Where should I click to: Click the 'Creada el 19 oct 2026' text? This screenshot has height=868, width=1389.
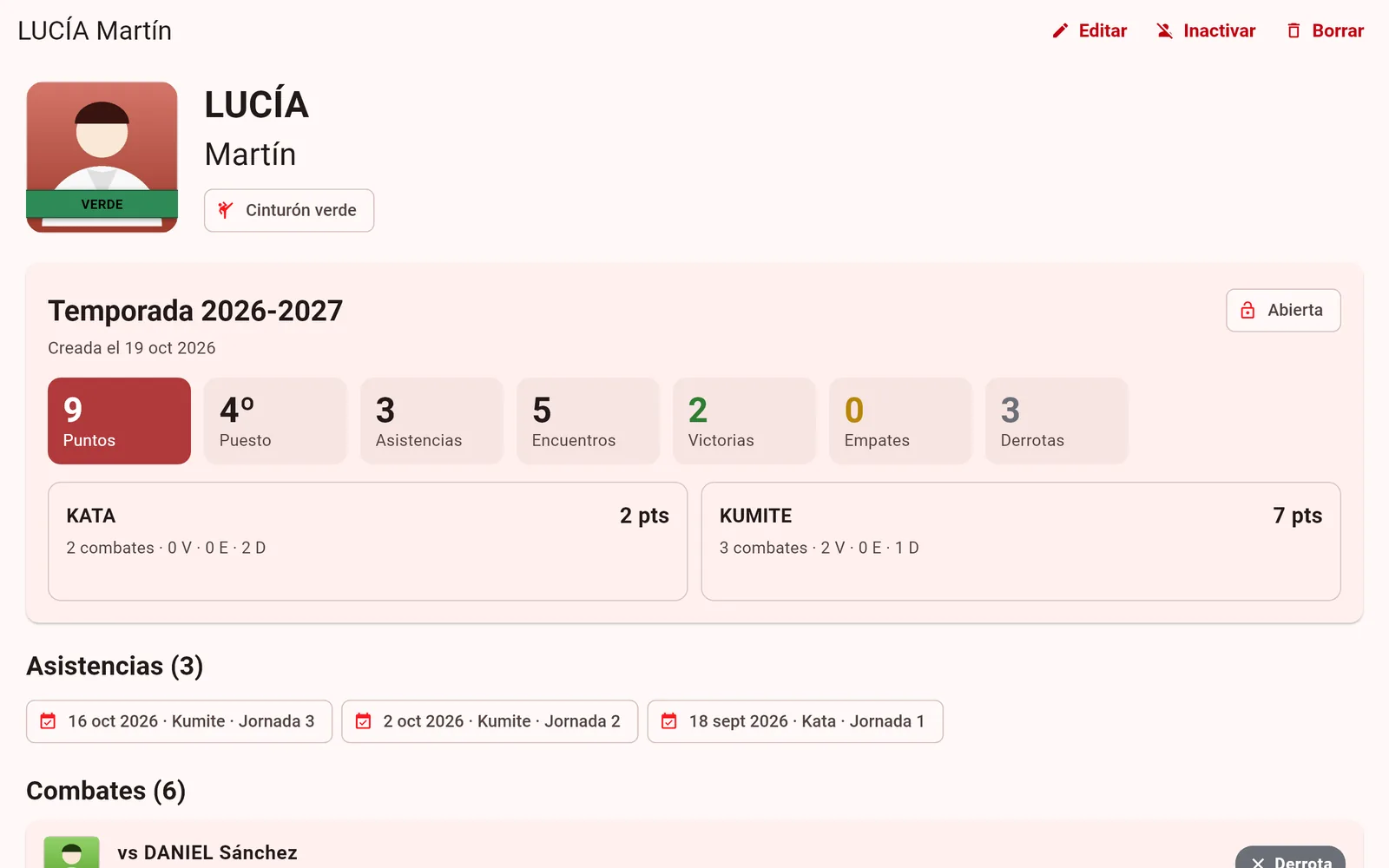pyautogui.click(x=132, y=348)
